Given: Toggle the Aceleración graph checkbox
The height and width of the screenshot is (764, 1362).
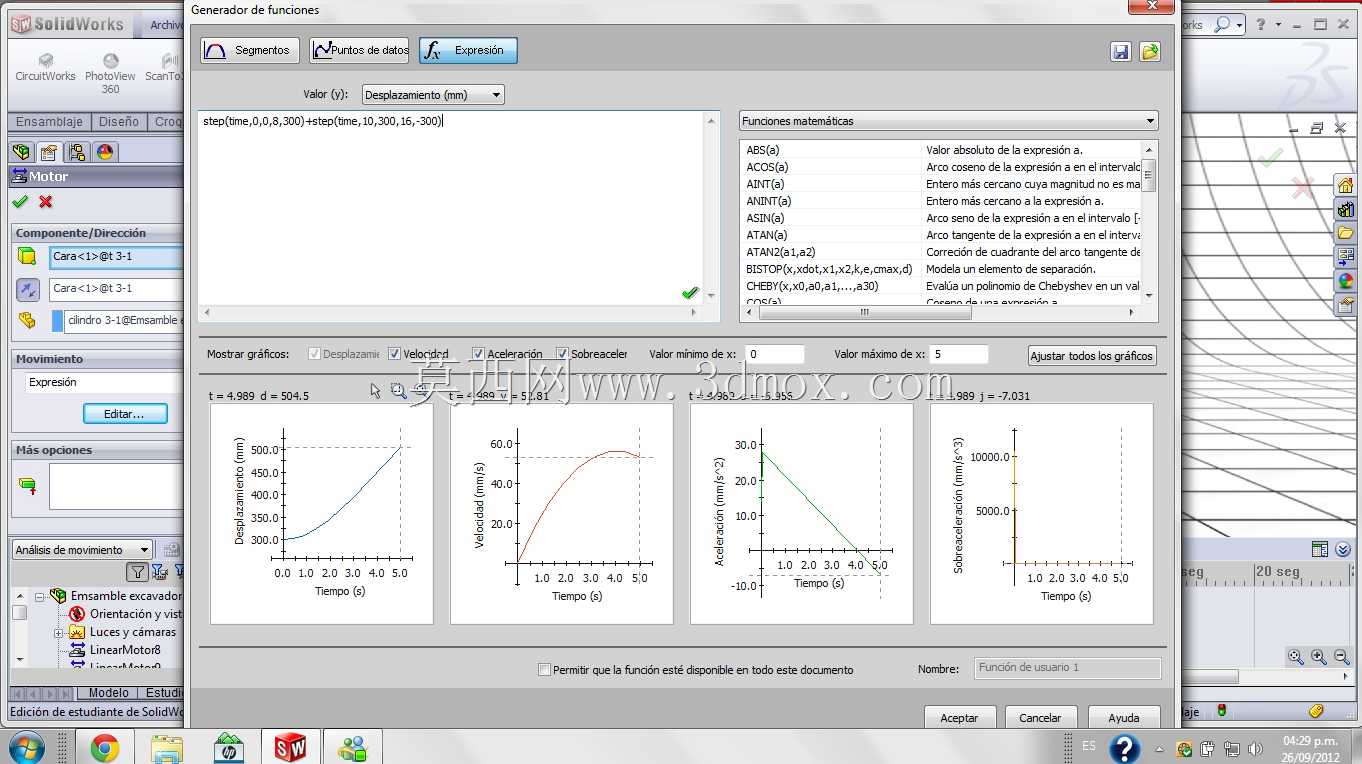Looking at the screenshot, I should tap(479, 354).
